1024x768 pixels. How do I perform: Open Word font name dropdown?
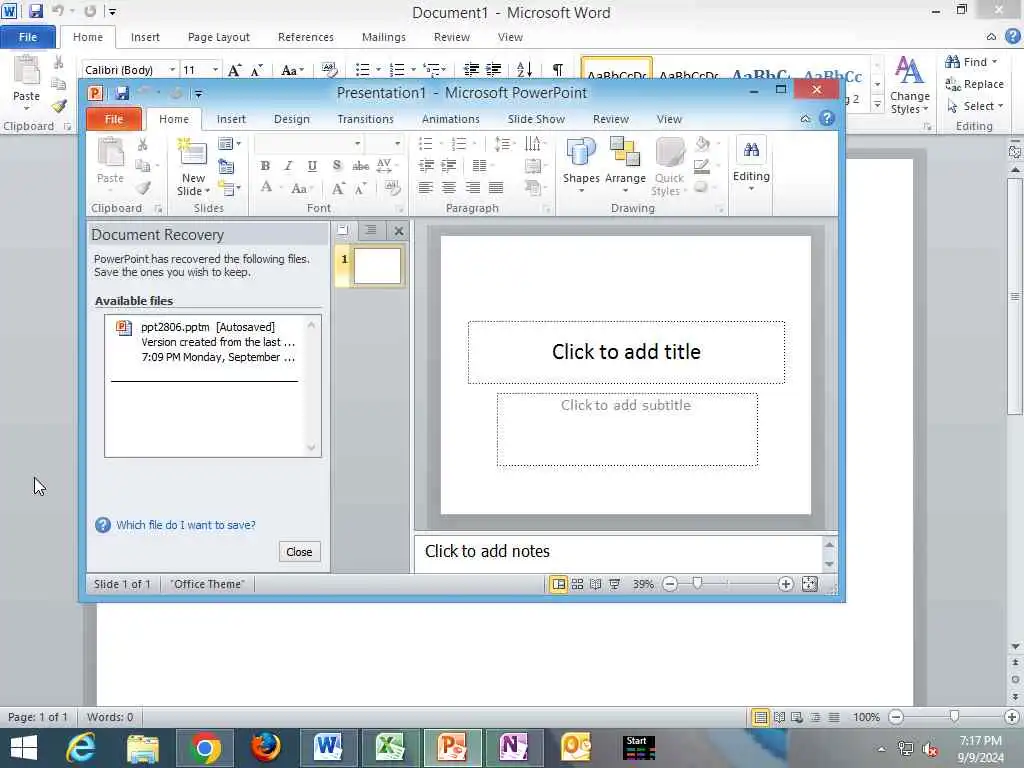coord(172,70)
